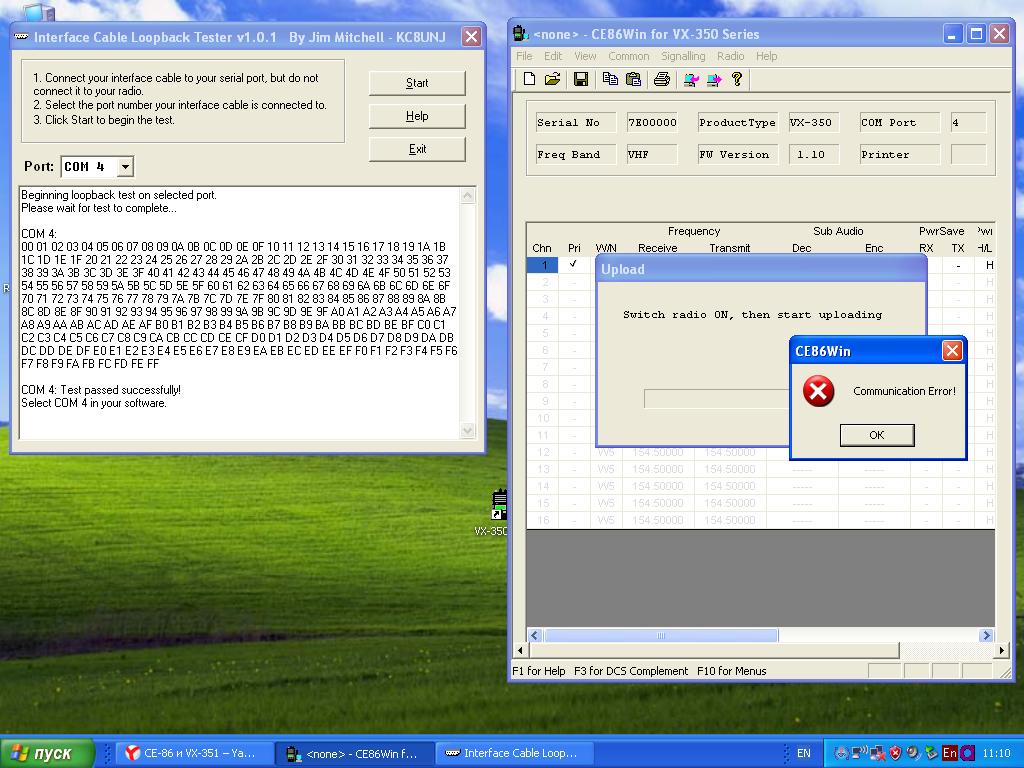Click the Upload to radio toolbar icon

[714, 80]
